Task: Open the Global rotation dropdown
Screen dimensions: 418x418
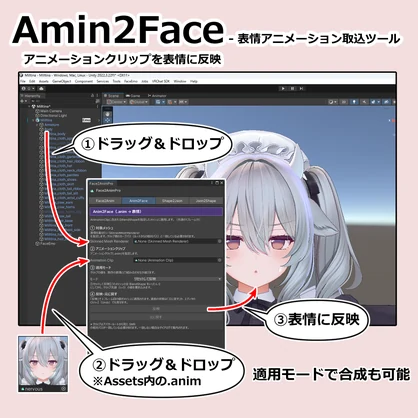Action: tap(139, 102)
